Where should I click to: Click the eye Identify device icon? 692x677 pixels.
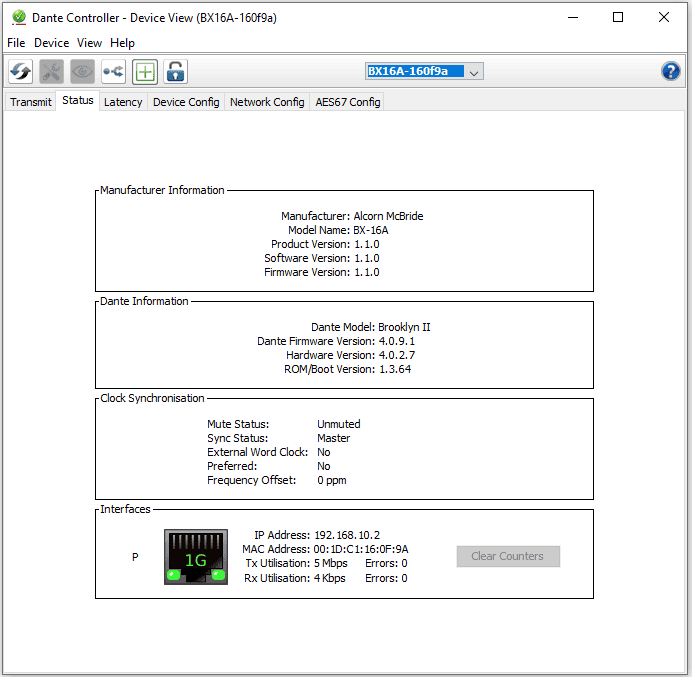point(82,72)
